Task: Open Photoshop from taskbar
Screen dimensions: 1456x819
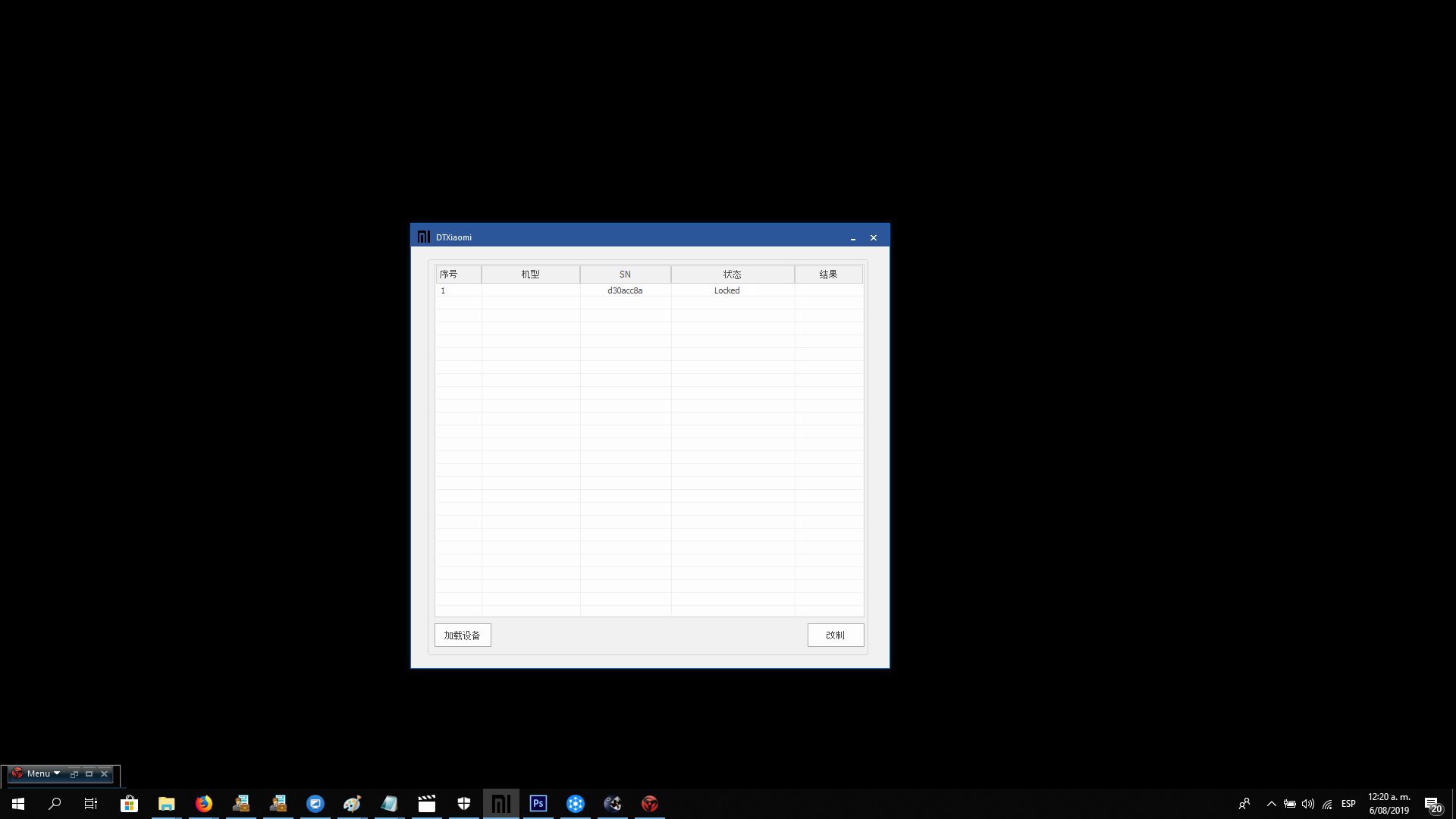Action: [538, 804]
